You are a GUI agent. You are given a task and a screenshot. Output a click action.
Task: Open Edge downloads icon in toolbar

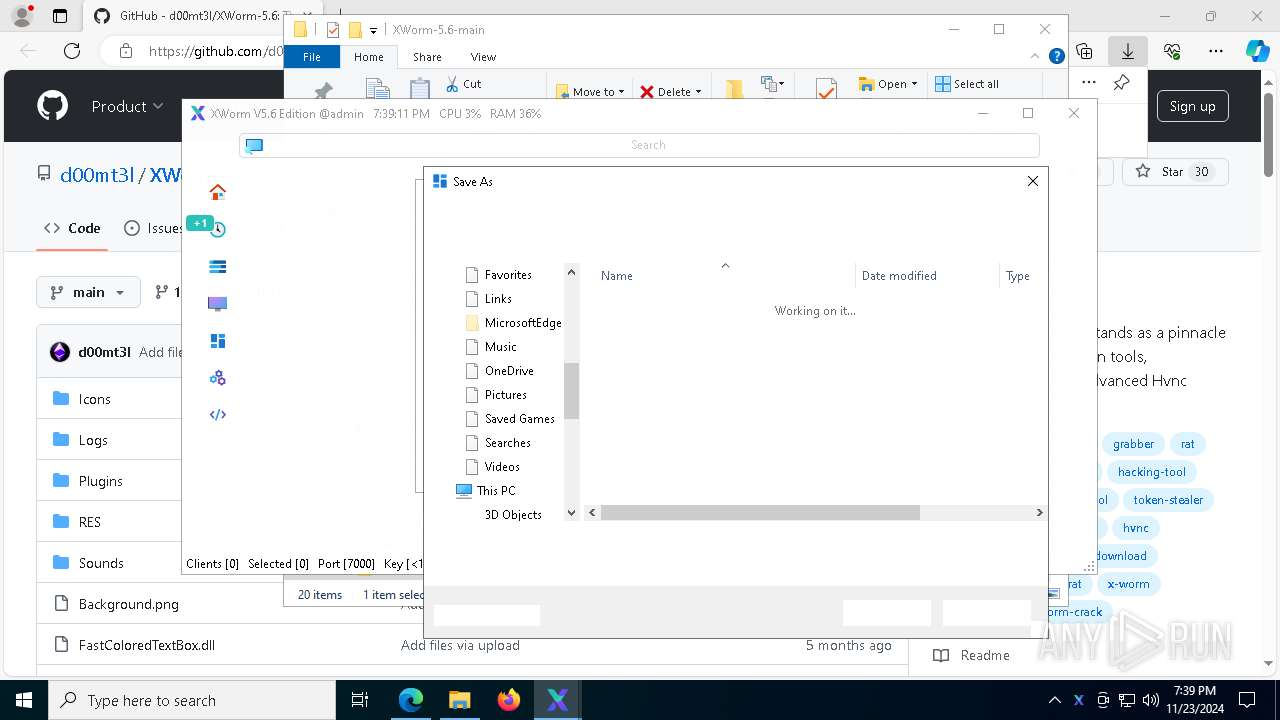pyautogui.click(x=1127, y=51)
